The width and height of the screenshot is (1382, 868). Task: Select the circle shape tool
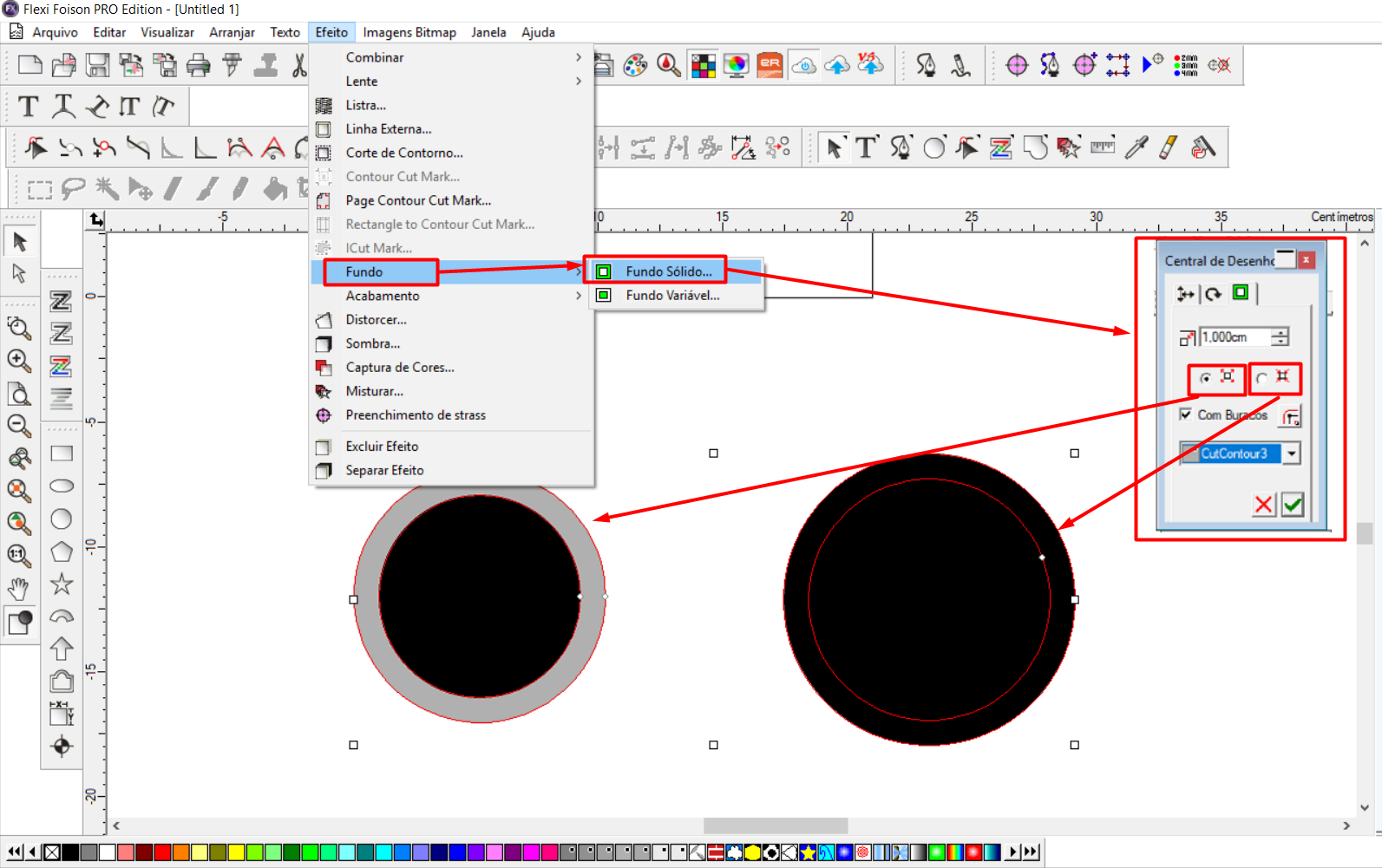pos(62,519)
